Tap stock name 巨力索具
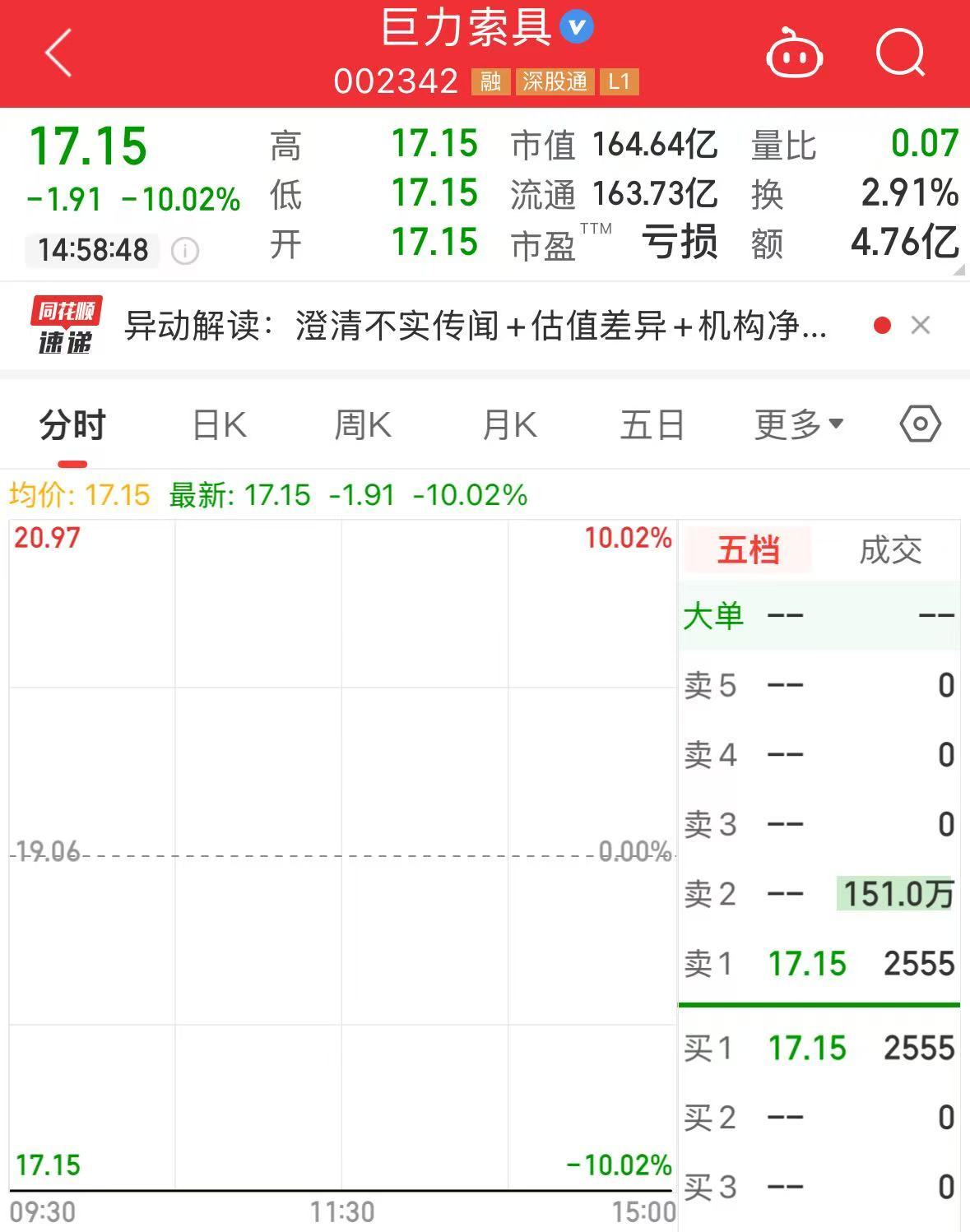This screenshot has height=1232, width=970. 466,28
